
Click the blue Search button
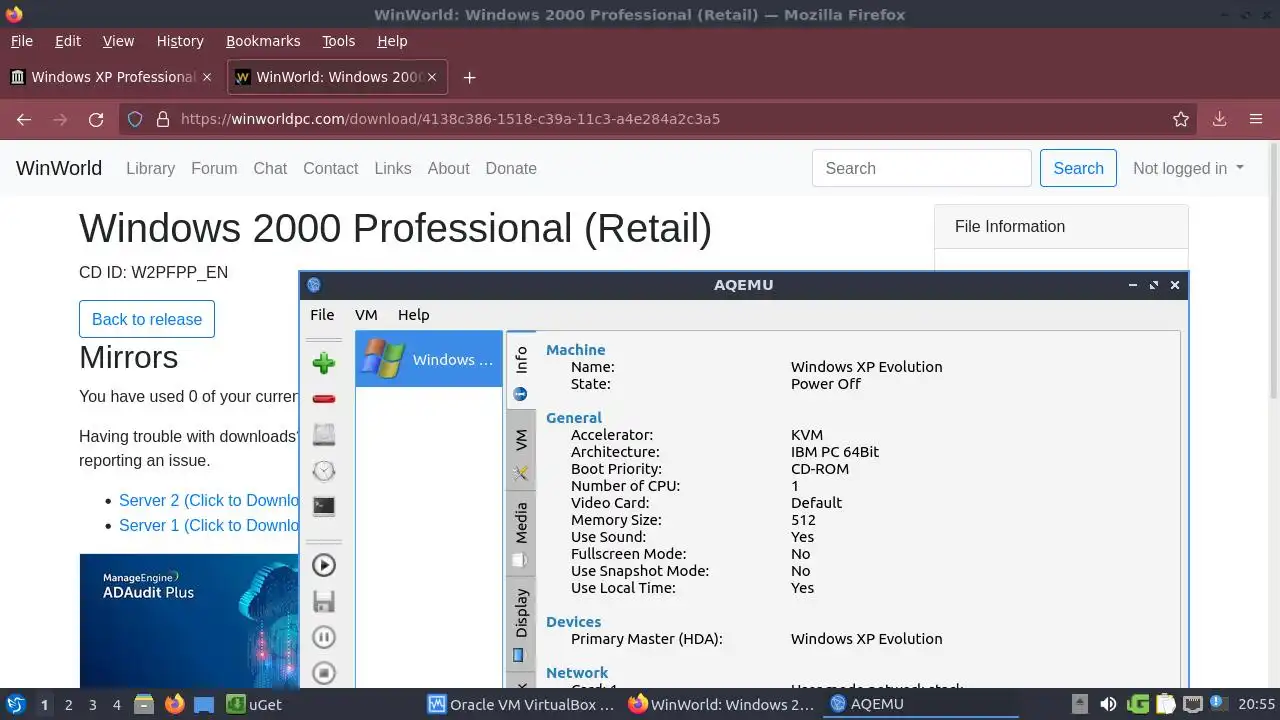[1078, 168]
